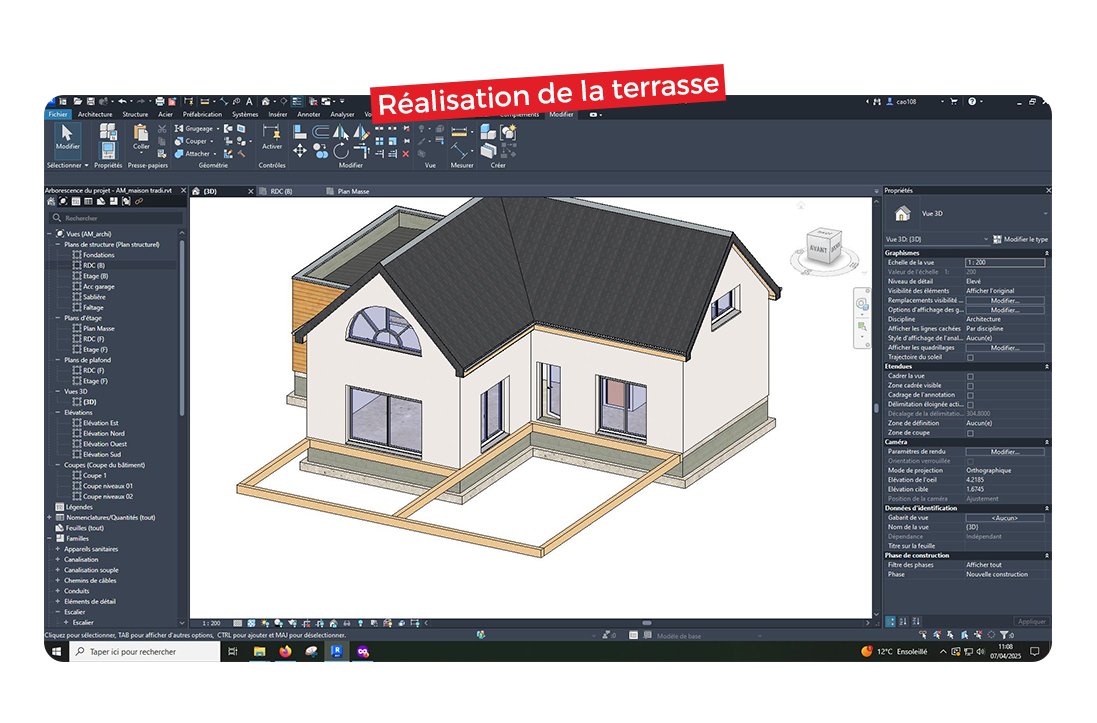Toggle Zone cadrée visible checkbox
Viewport: 1097px width, 723px height.
970,386
